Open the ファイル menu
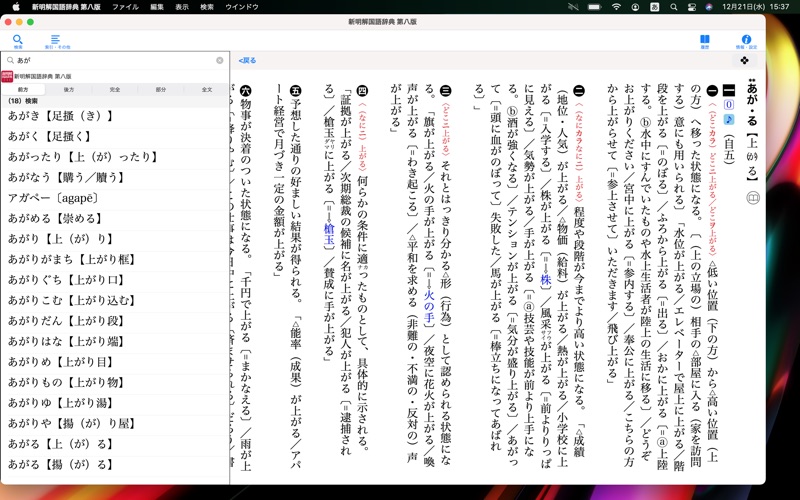This screenshot has height=500, width=800. [125, 7]
